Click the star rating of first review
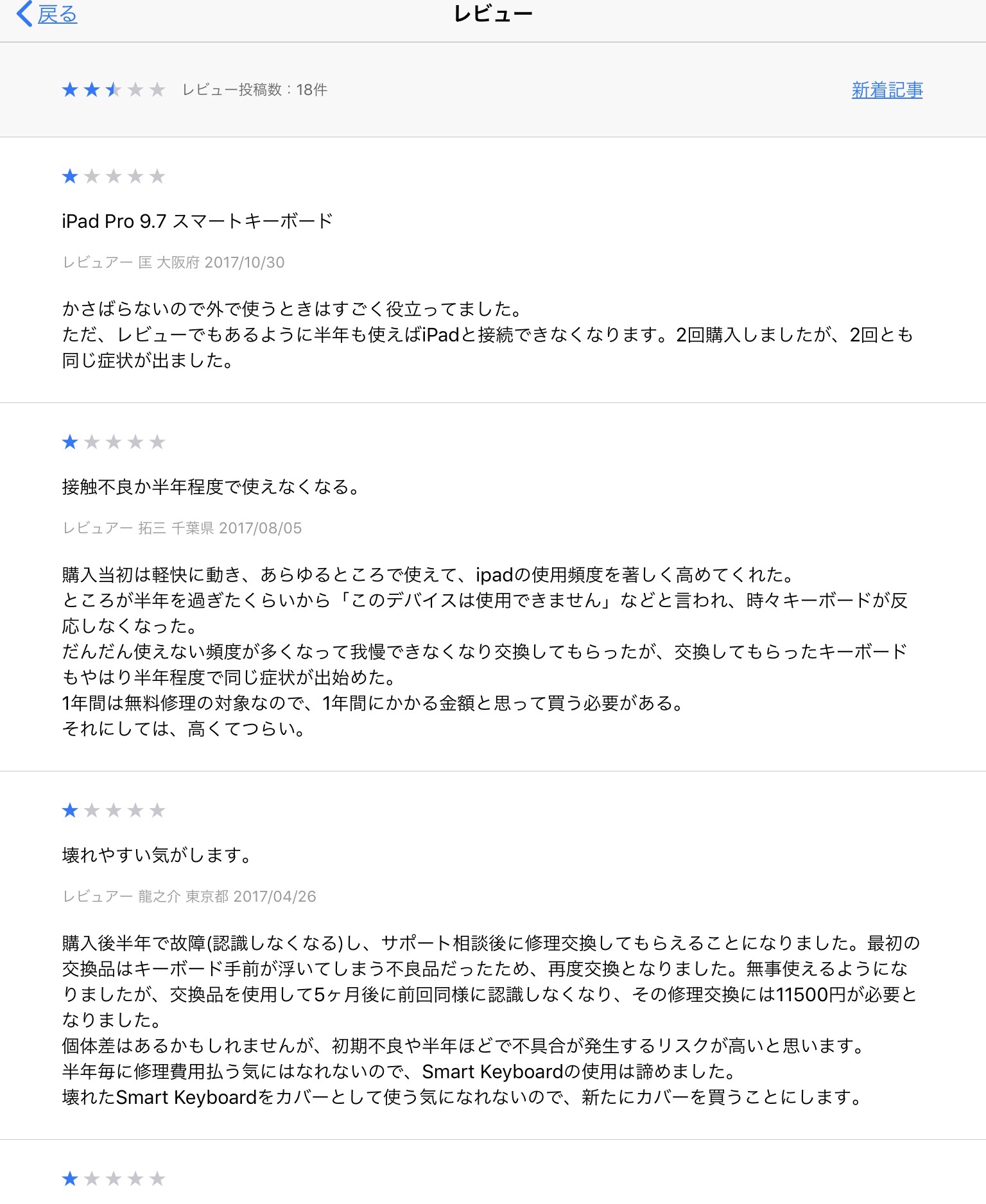Screen dimensions: 986x1204 (x=114, y=176)
